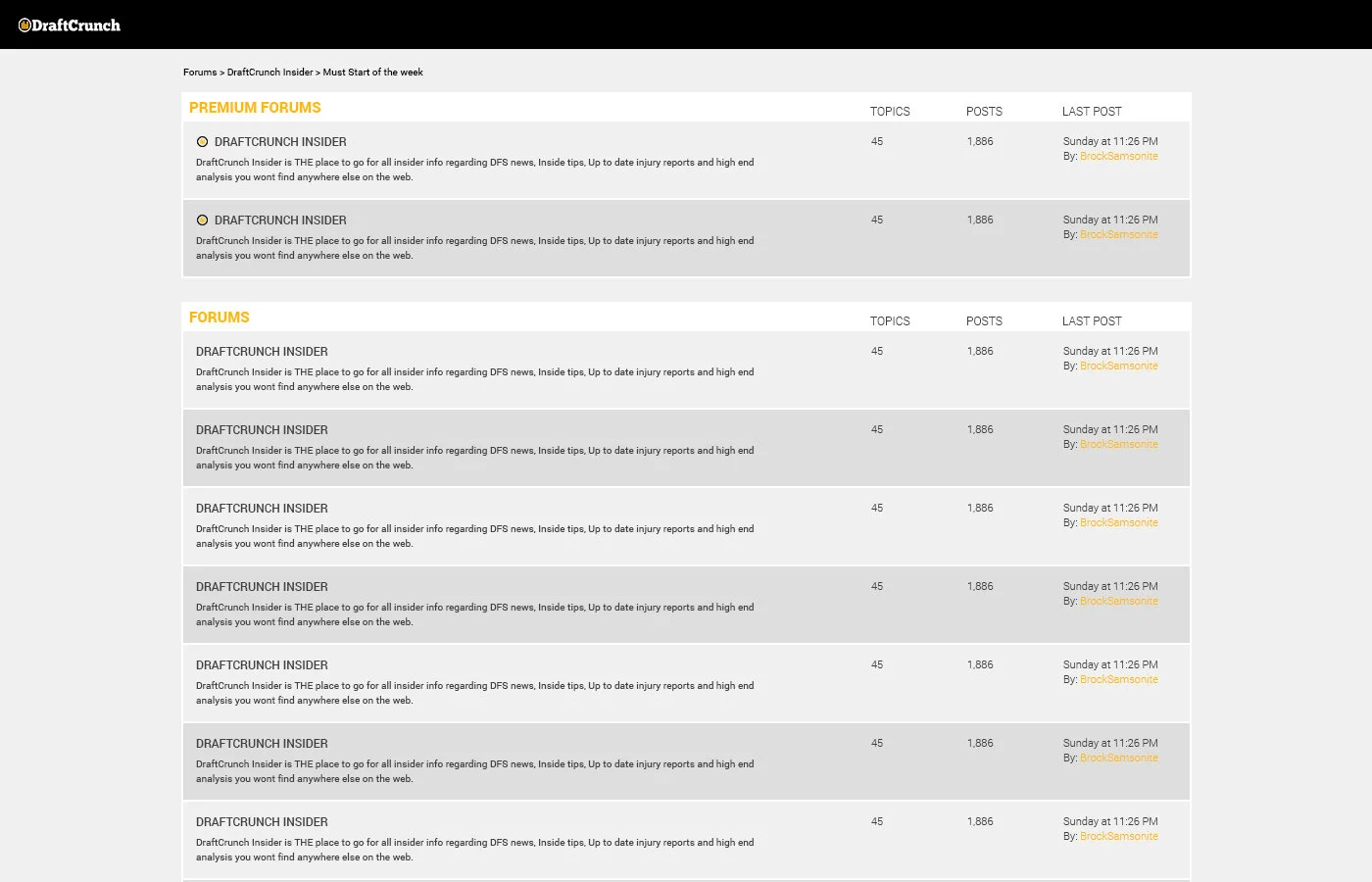The image size is (1372, 882).
Task: Click the FORUMS section heading
Action: 220,318
